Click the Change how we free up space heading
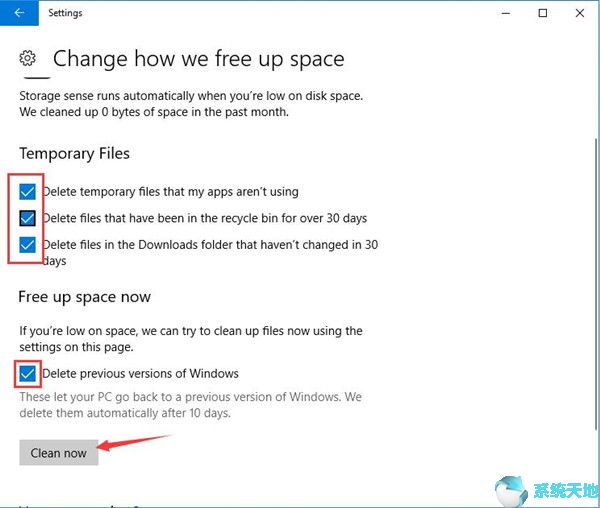600x508 pixels. pos(198,59)
